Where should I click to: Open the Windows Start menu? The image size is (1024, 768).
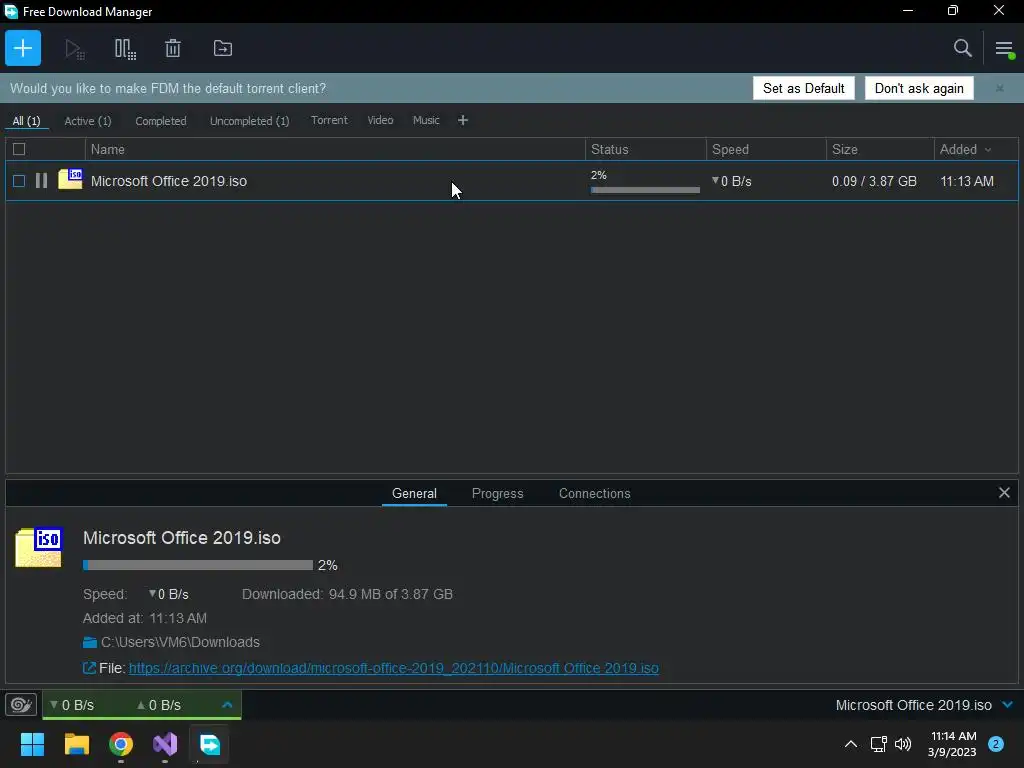coord(32,744)
